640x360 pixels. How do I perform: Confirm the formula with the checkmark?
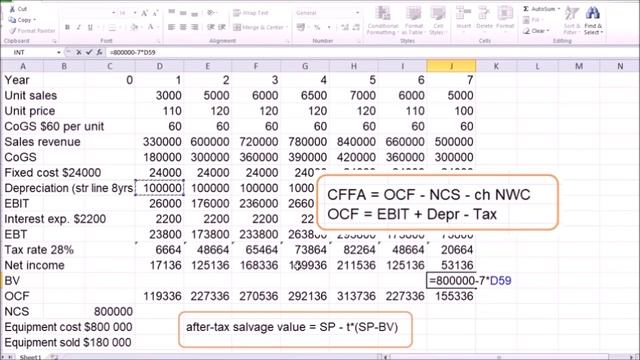pos(89,52)
